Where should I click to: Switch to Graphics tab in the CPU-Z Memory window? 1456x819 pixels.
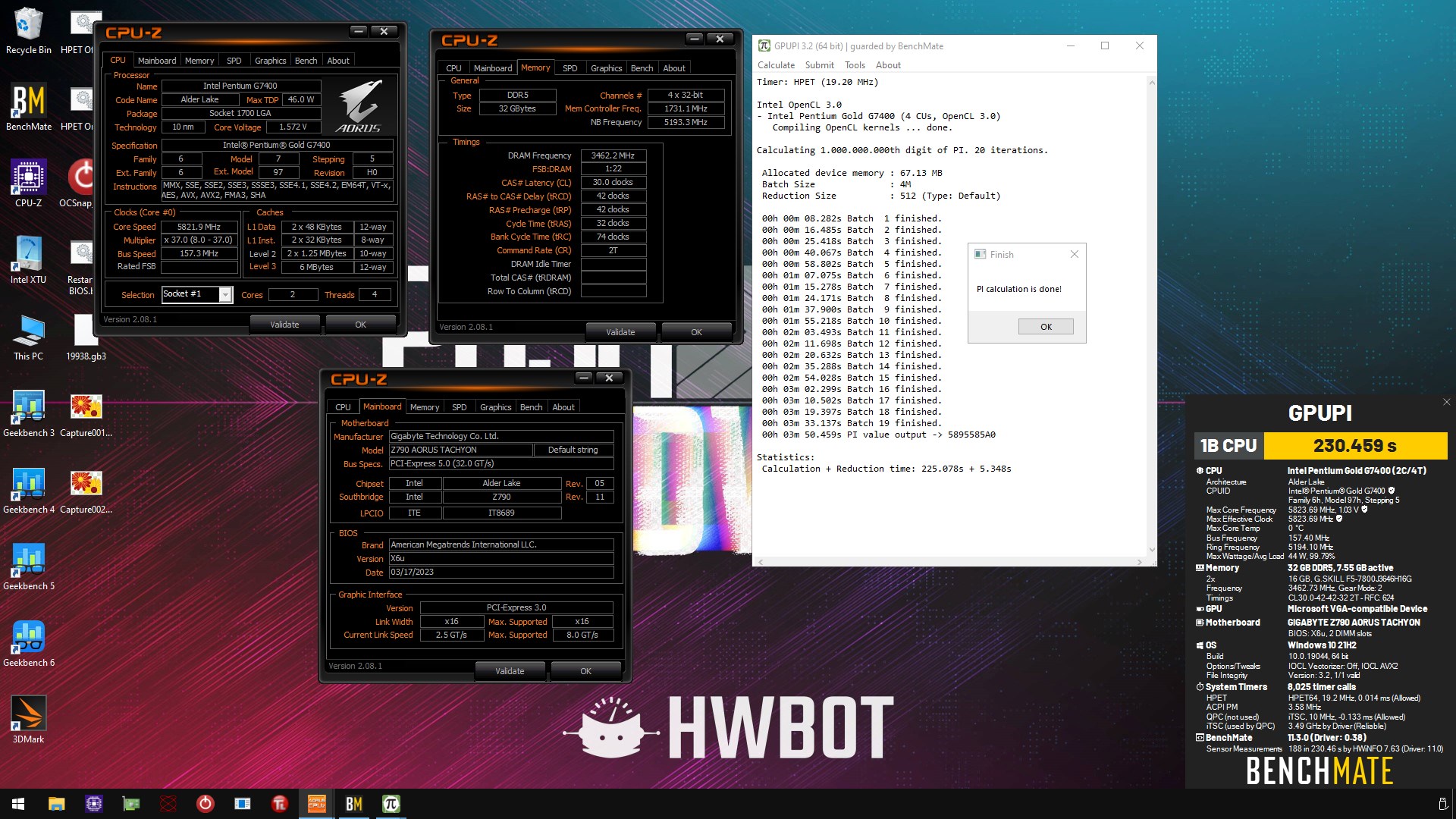click(x=606, y=68)
